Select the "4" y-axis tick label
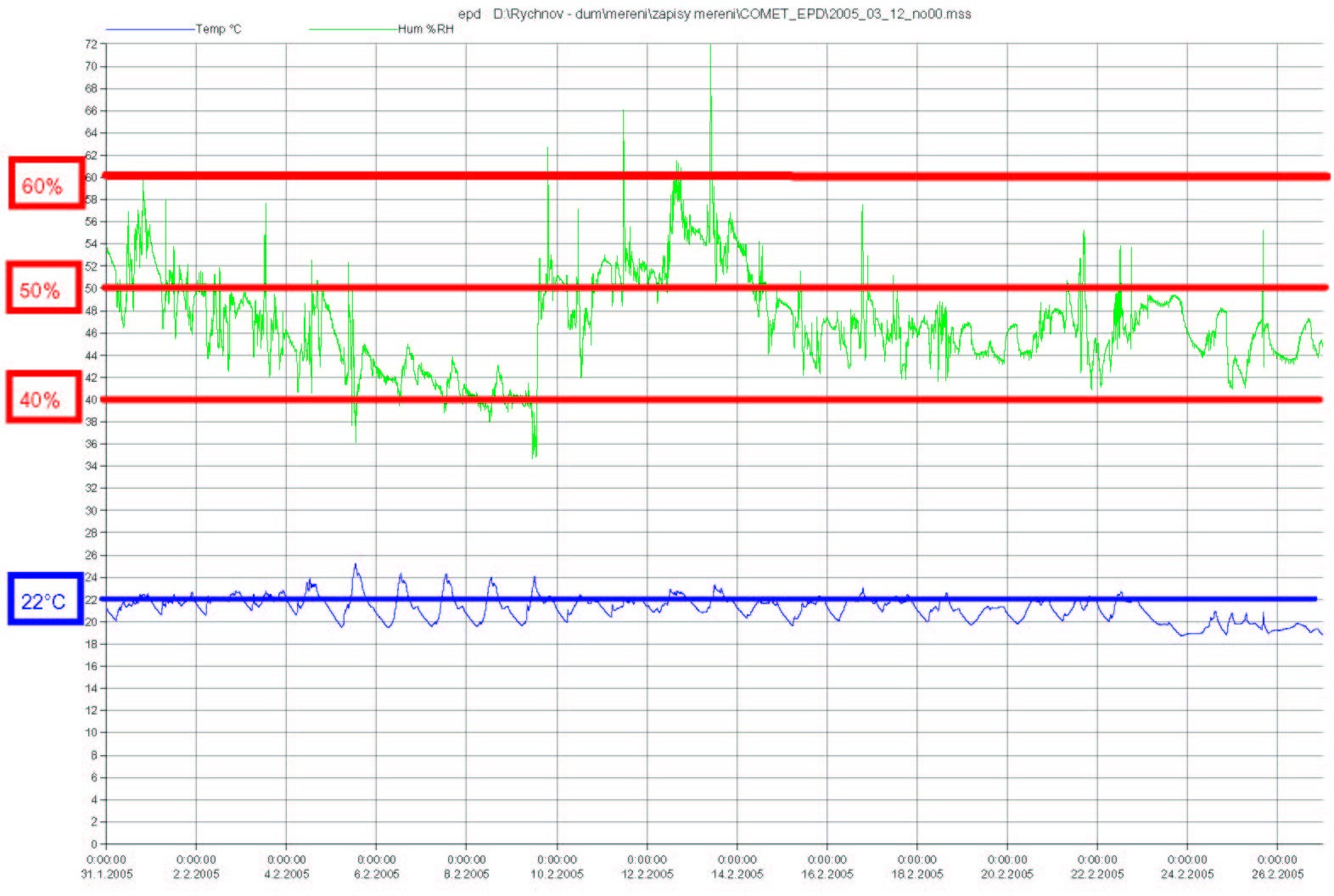 point(94,799)
